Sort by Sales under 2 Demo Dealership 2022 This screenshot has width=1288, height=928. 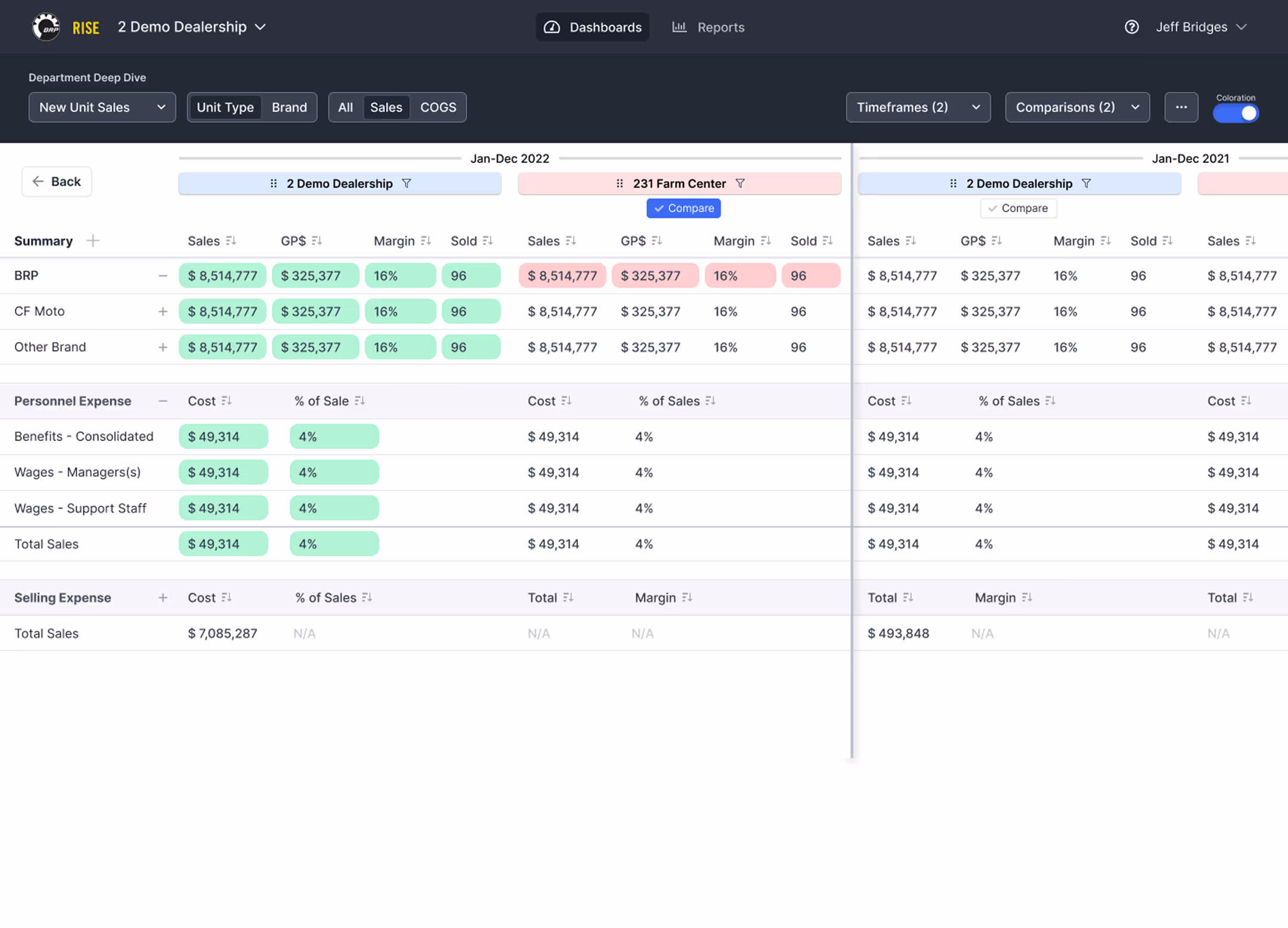231,241
